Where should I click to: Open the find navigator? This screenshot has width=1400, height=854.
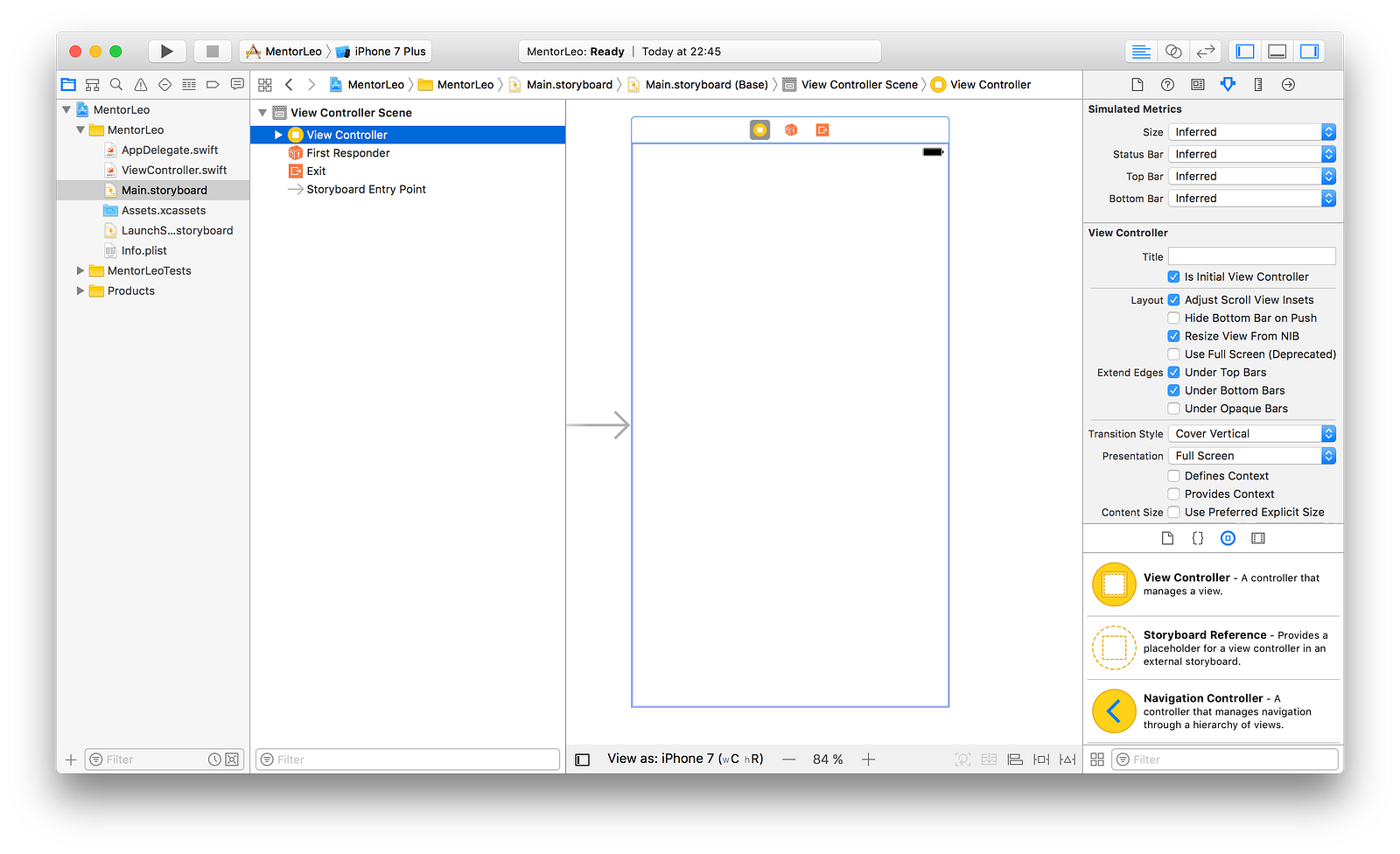116,85
